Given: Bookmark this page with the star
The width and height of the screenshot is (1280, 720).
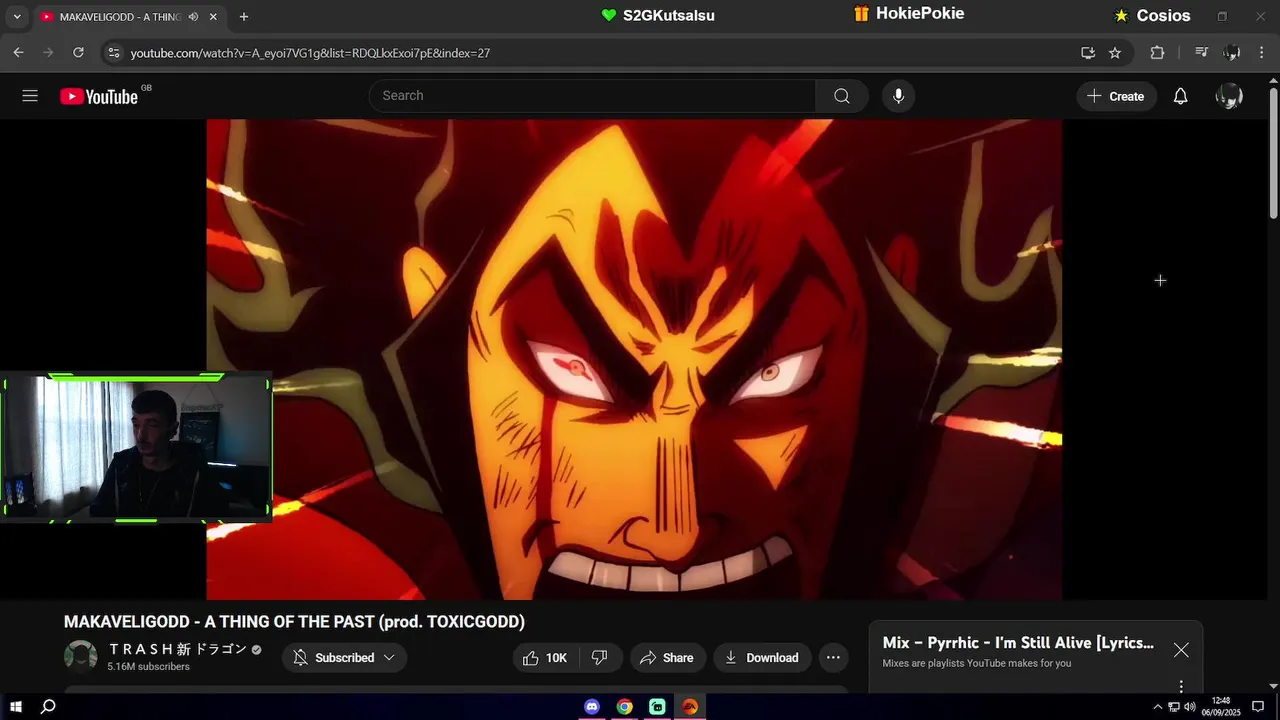Looking at the screenshot, I should (1115, 53).
